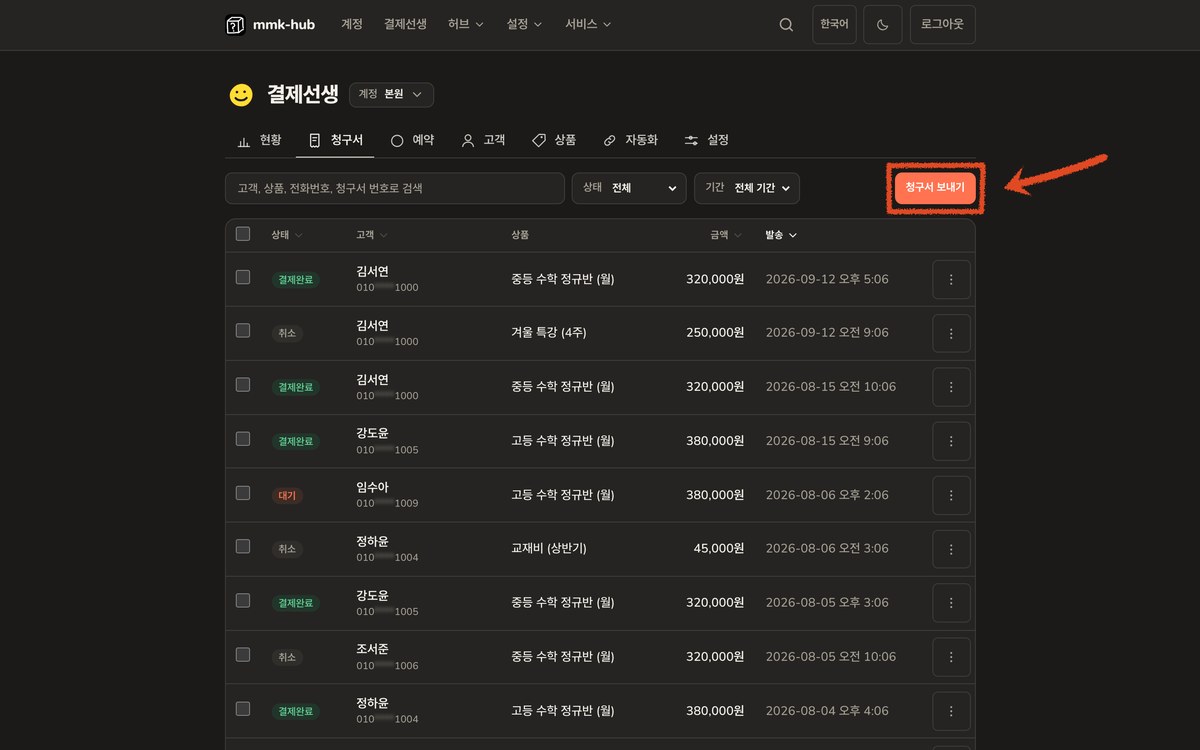Screen dimensions: 1200x750
Task: Switch to the 자동화 tab
Action: 630,140
